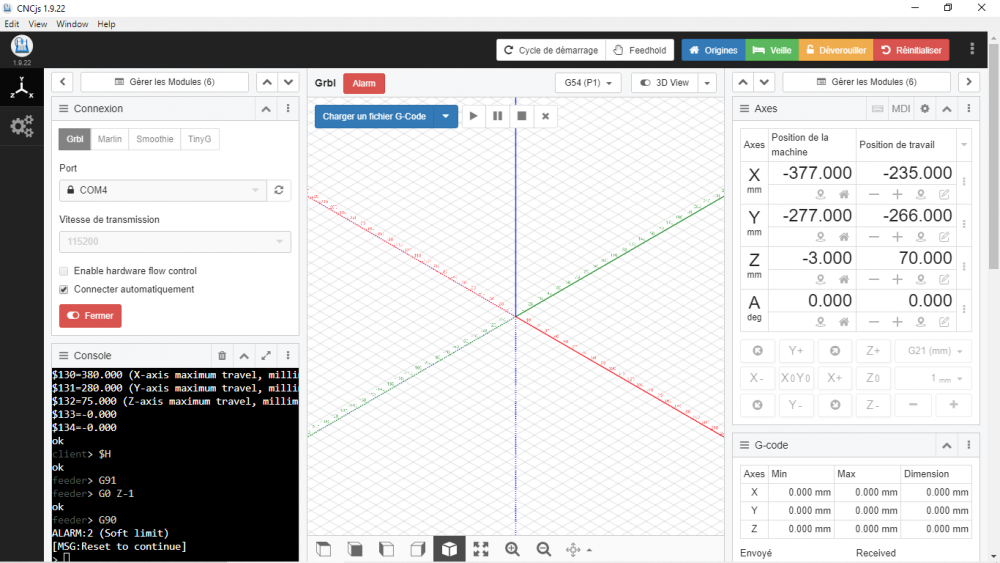This screenshot has width=1000, height=563.
Task: Uncheck Connecter automatiquement
Action: (64, 289)
